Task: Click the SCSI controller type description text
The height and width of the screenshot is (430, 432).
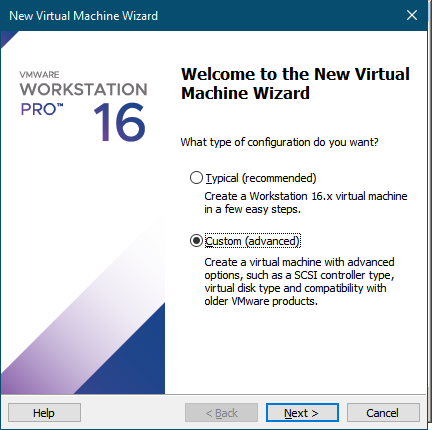Action: (x=299, y=282)
